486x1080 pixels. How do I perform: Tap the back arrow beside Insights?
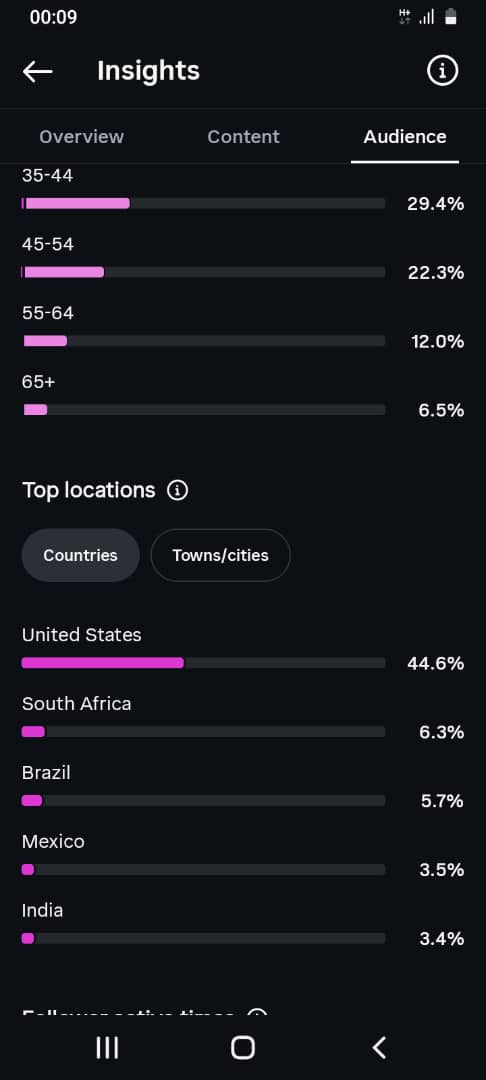pos(37,71)
